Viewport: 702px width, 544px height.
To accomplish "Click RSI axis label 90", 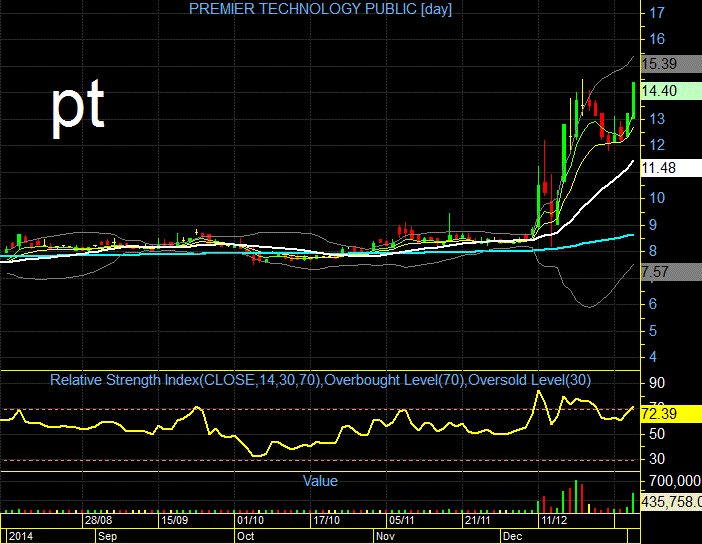I will [657, 383].
